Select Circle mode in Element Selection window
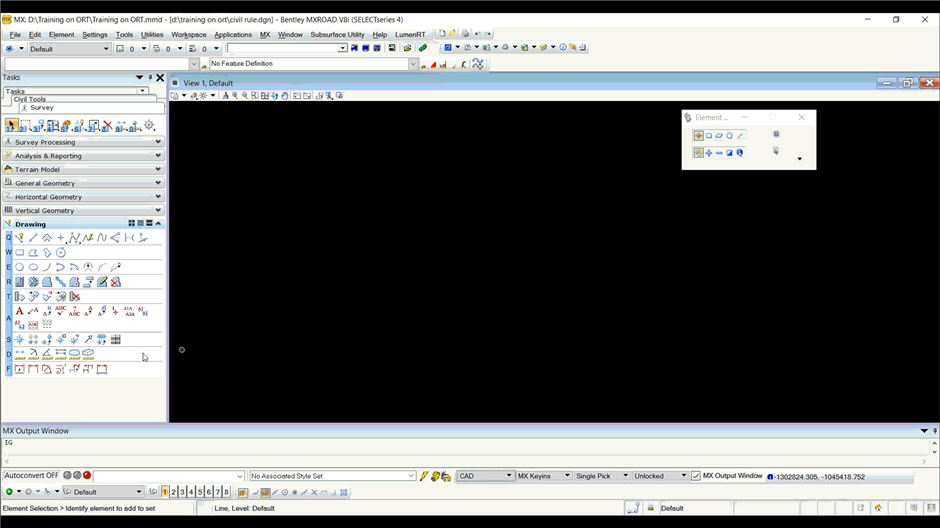 click(x=730, y=136)
